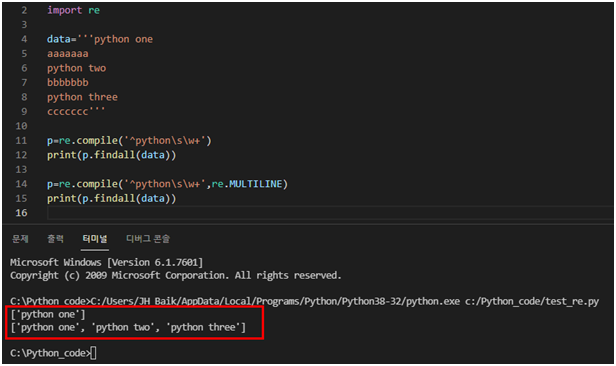
Task: Click the 'bbbbbbb' text line
Action: [68, 82]
